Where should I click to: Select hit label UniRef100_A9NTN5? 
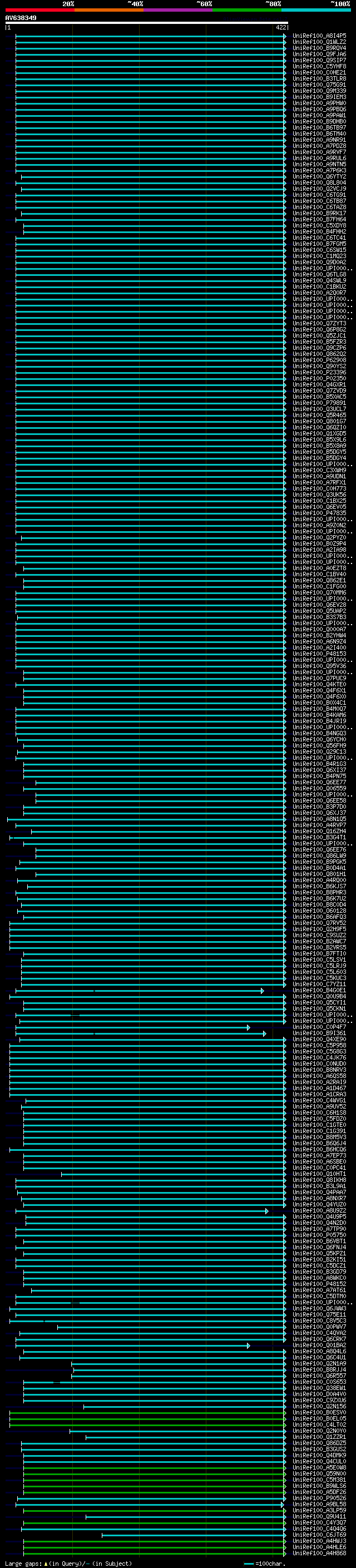tap(319, 164)
